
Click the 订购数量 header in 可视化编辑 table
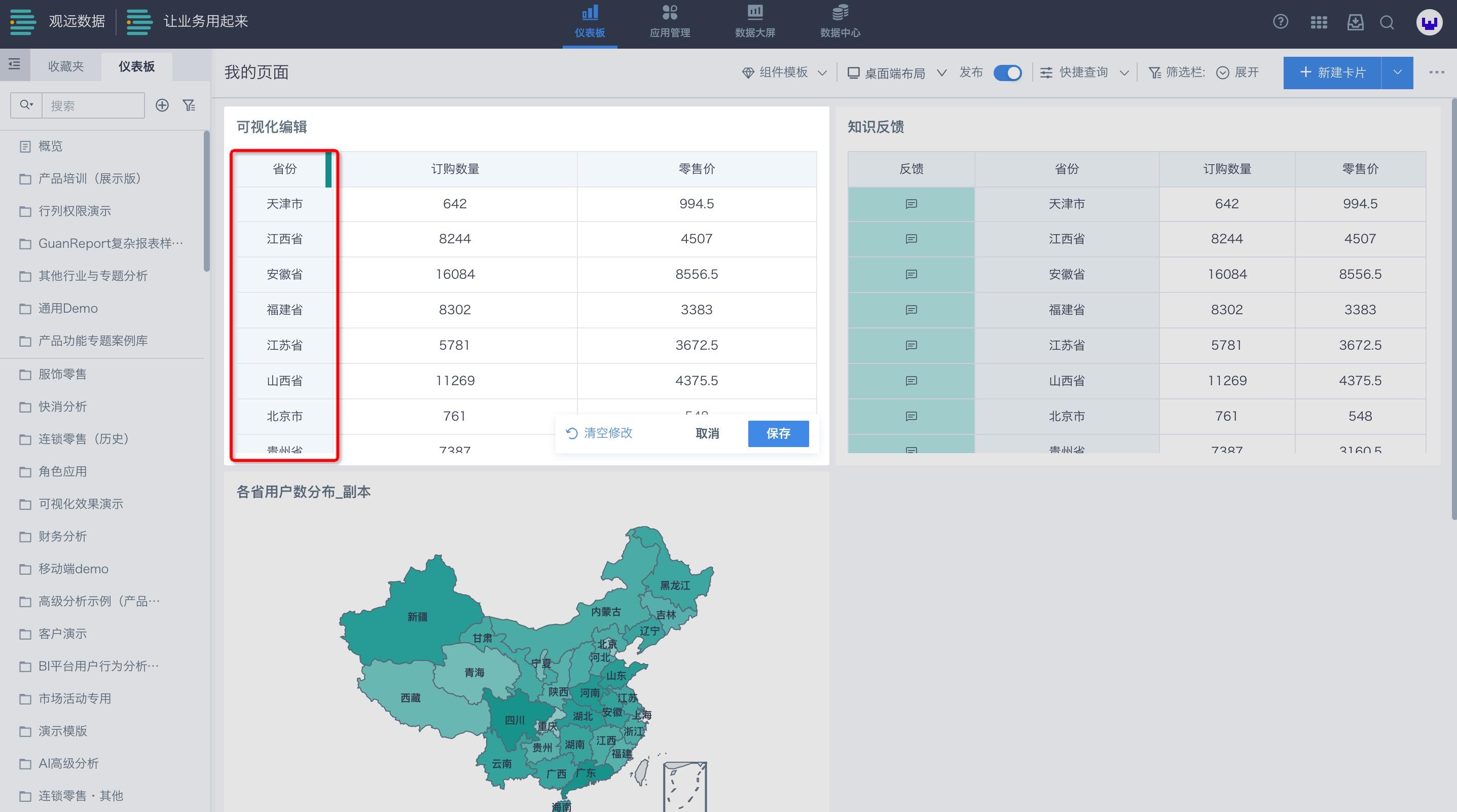[x=455, y=169]
